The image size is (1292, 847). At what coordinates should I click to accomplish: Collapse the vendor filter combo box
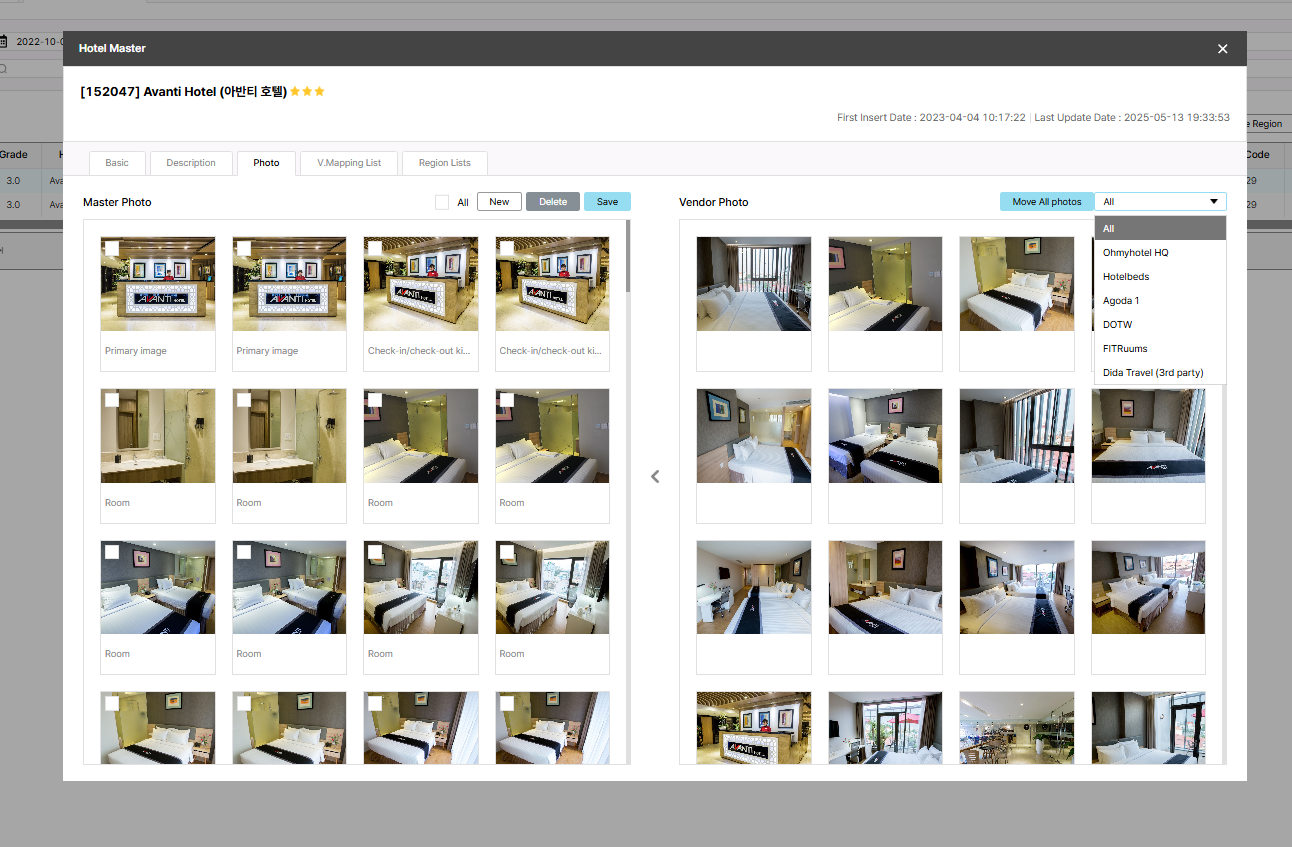pos(1160,202)
